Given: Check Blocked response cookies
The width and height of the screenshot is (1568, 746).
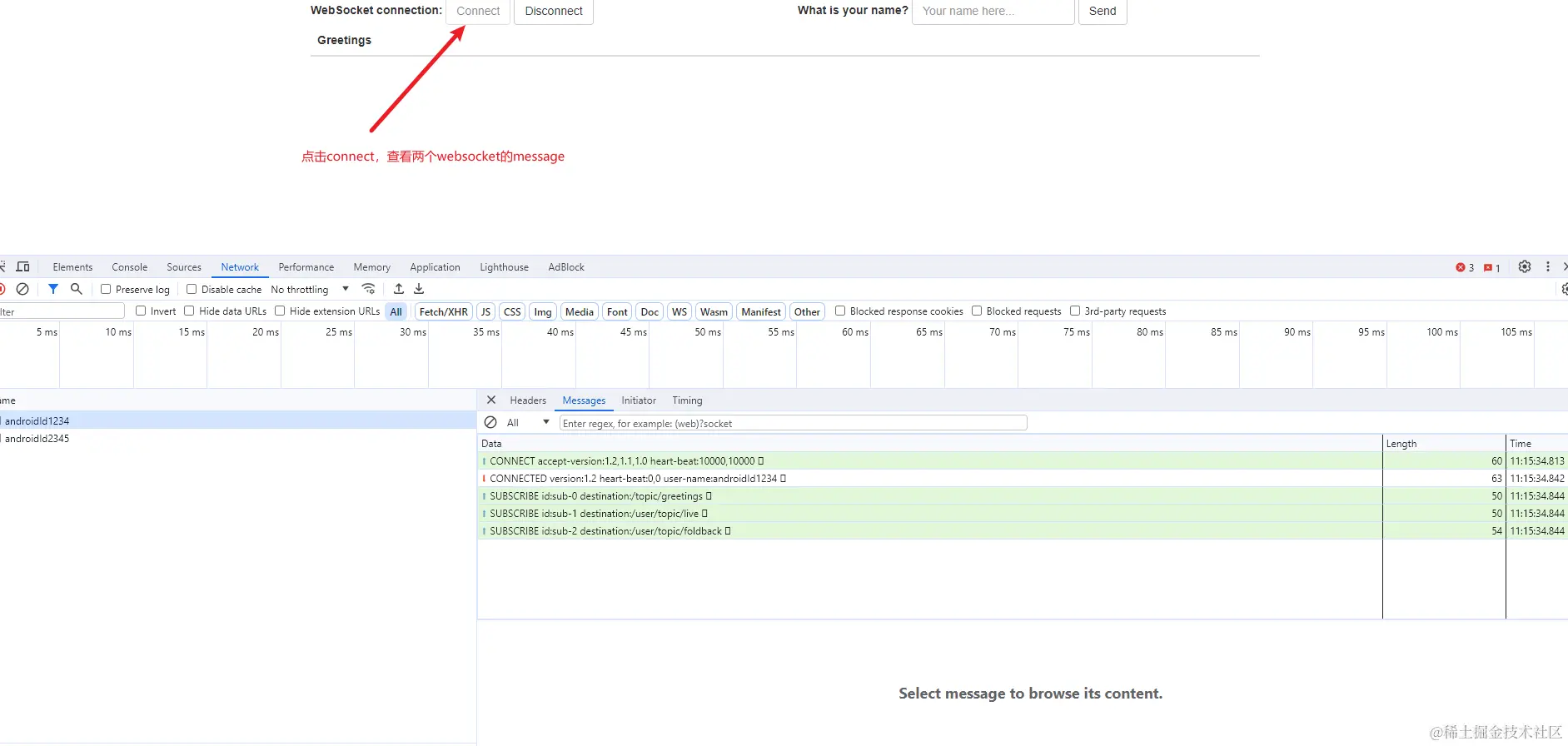Looking at the screenshot, I should (840, 311).
